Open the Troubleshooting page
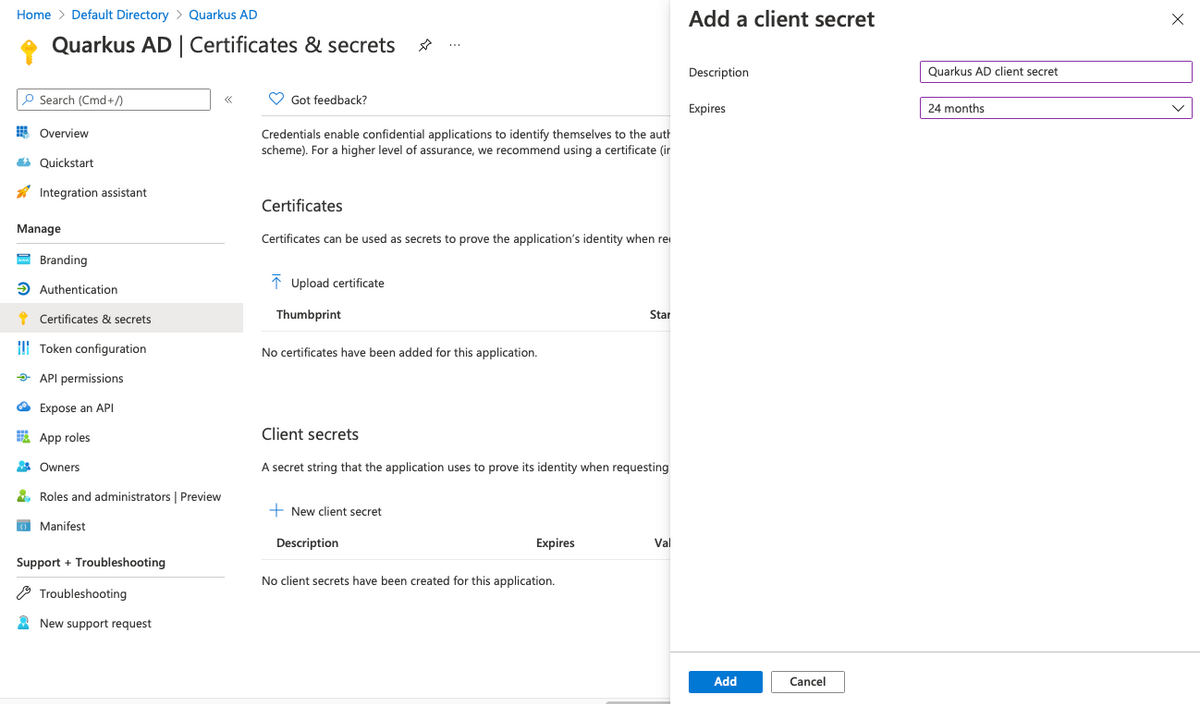 click(82, 593)
